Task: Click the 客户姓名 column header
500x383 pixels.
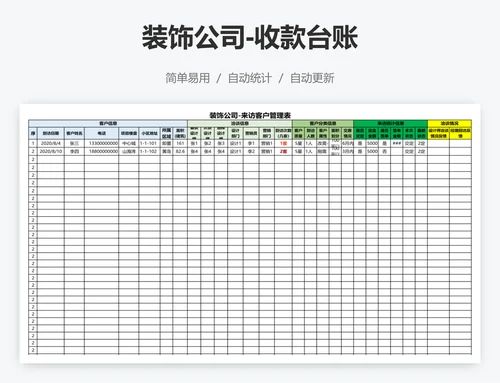Action: click(74, 133)
